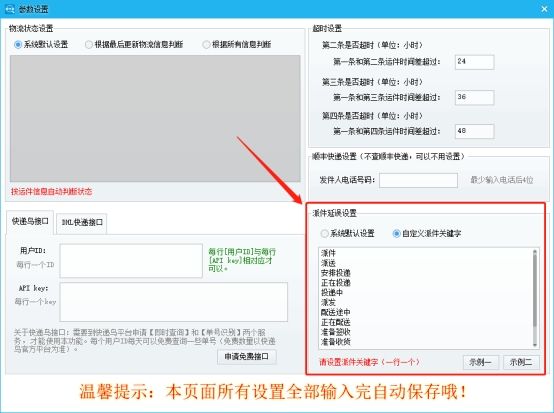The height and width of the screenshot is (413, 554).
Task: Click the 派件 keyword line
Action: point(328,253)
